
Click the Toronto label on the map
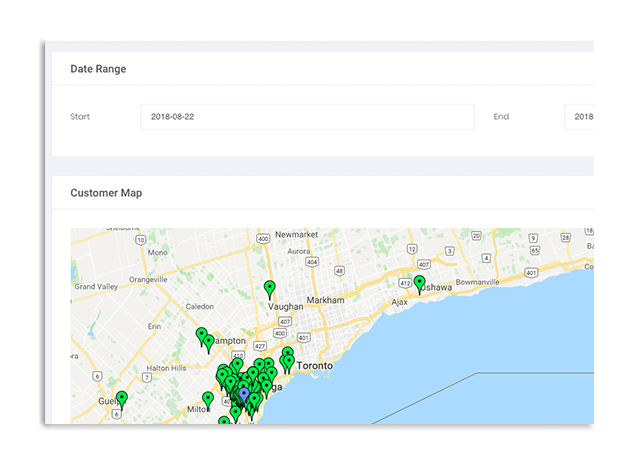pos(315,367)
